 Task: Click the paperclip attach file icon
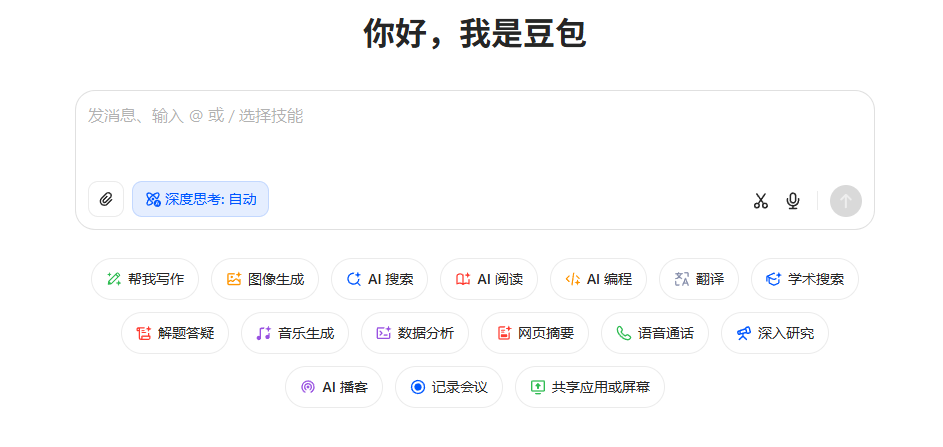pos(106,199)
